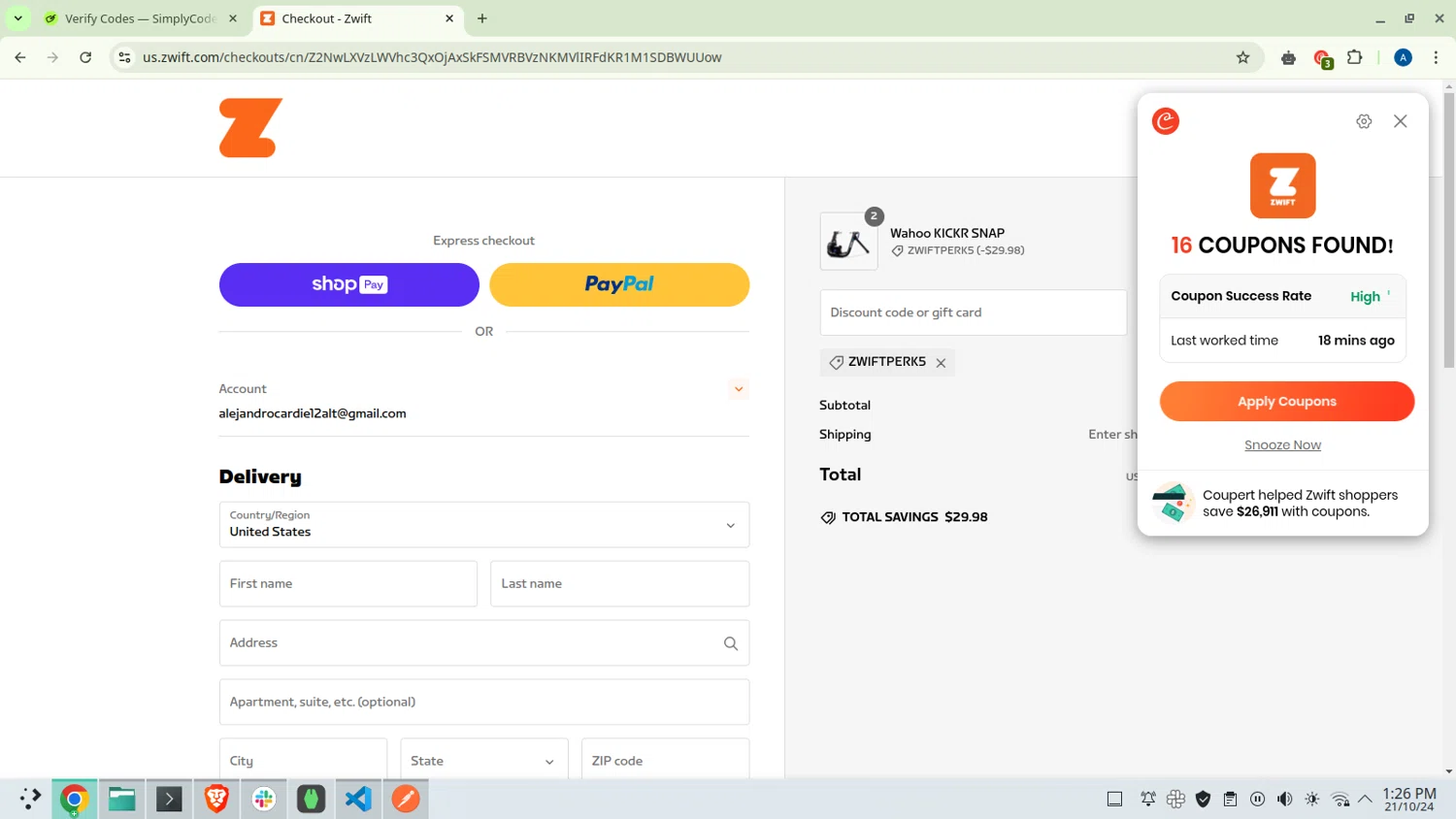Expand the Account section chevron
Viewport: 1456px width, 819px height.
[739, 389]
